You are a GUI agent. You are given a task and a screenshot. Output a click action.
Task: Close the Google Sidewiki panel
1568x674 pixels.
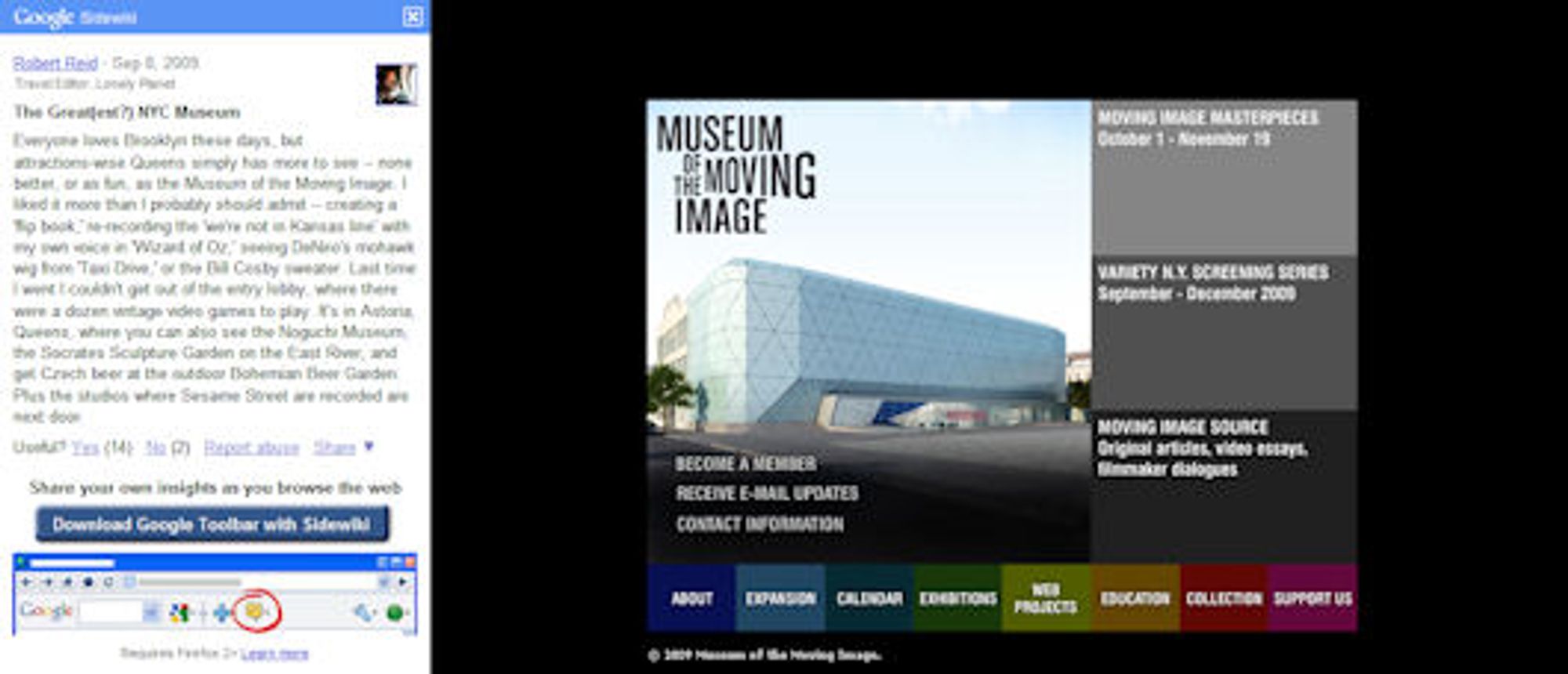tap(412, 16)
